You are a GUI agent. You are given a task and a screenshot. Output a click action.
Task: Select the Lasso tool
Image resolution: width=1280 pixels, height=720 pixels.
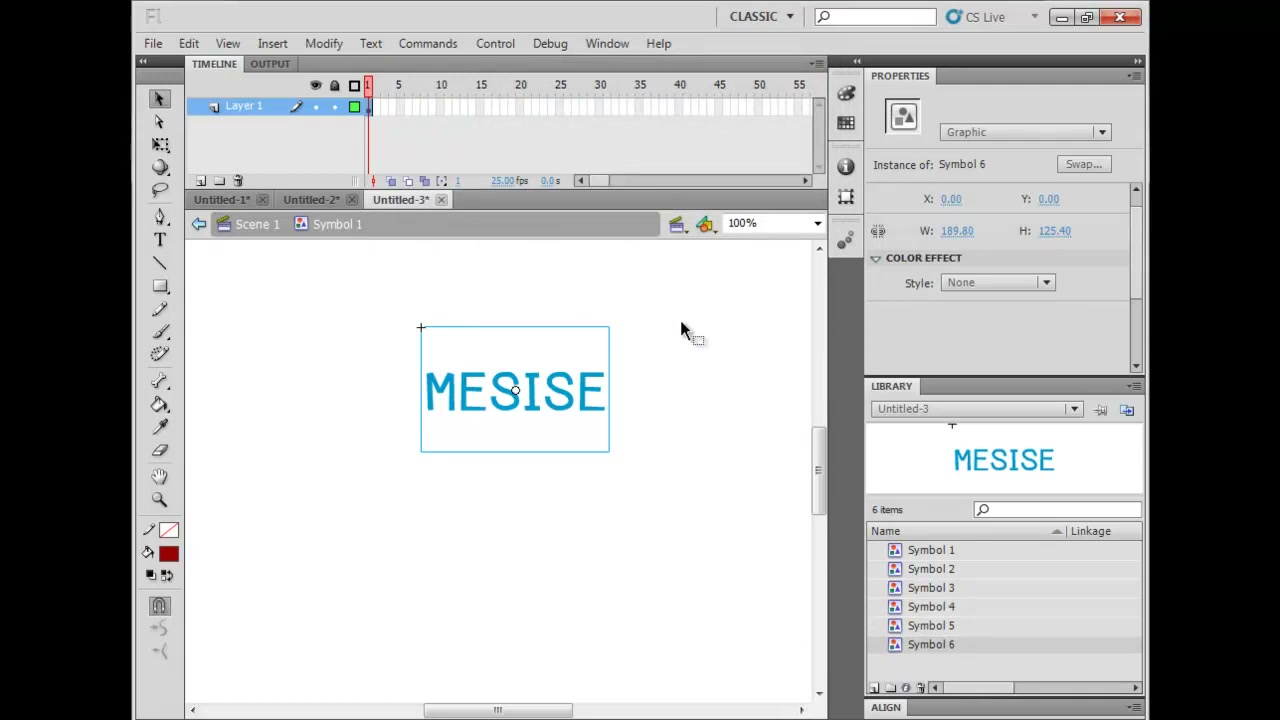coord(160,190)
